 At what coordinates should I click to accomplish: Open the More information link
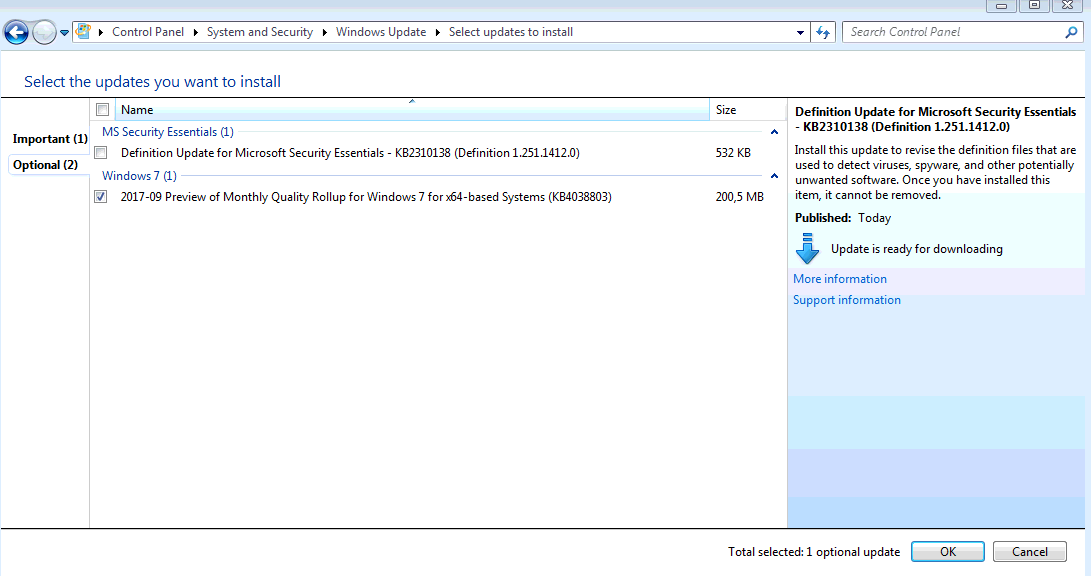[x=840, y=279]
